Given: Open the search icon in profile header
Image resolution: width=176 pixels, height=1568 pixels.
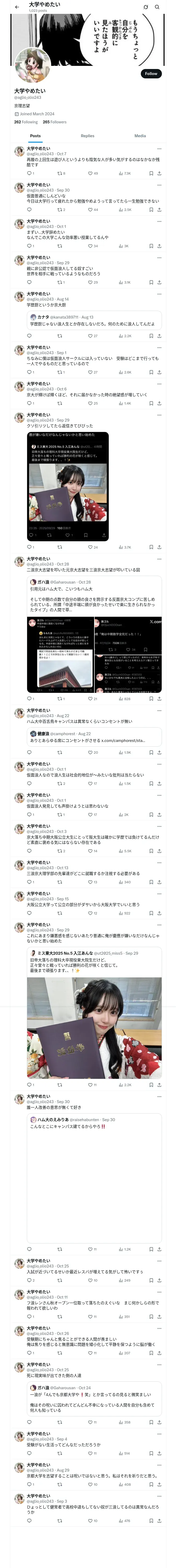Looking at the screenshot, I should click(x=157, y=7).
